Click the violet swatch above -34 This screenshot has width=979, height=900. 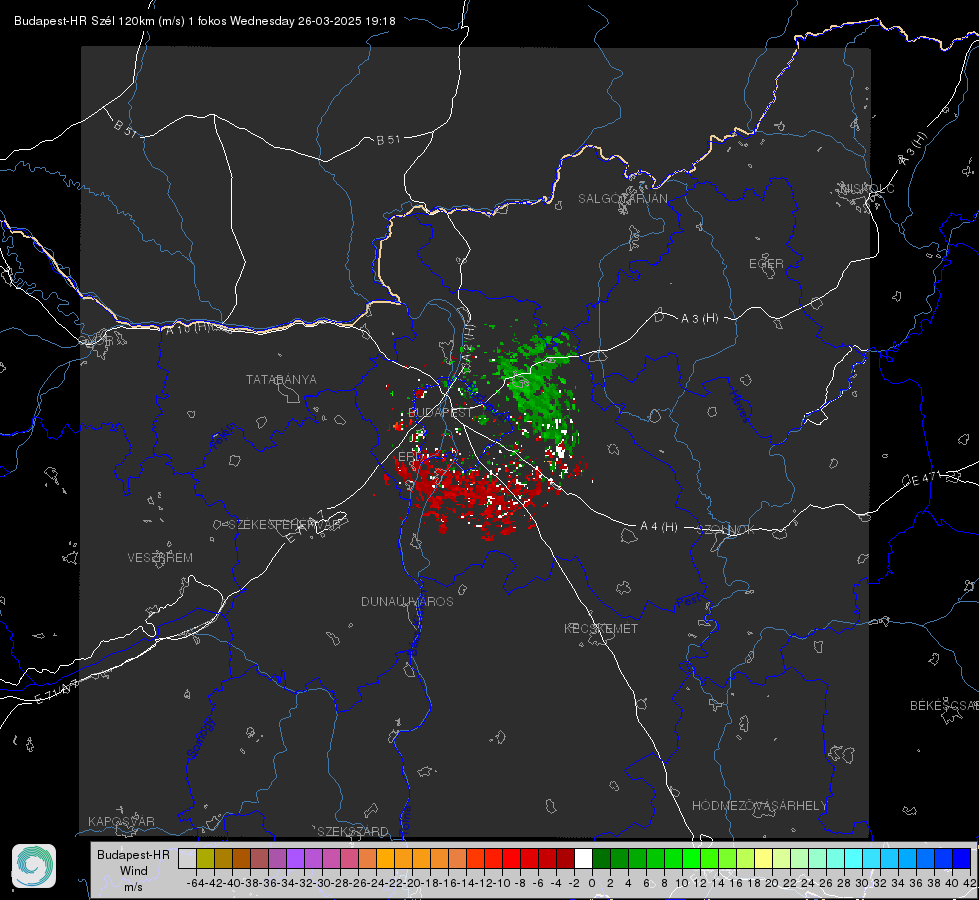pos(295,859)
